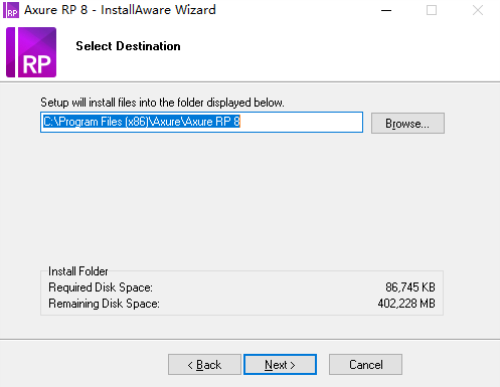The width and height of the screenshot is (500, 387).
Task: Click the highlighted C:\Program Files install path text
Action: tap(142, 122)
